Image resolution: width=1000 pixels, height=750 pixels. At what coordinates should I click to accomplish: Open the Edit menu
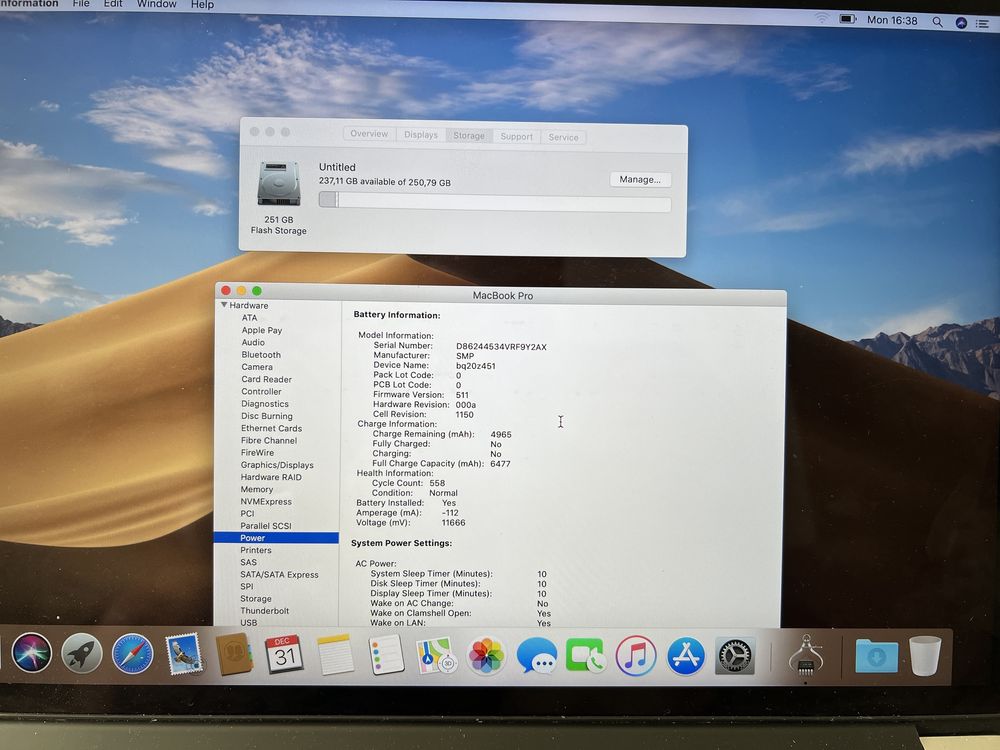(113, 4)
